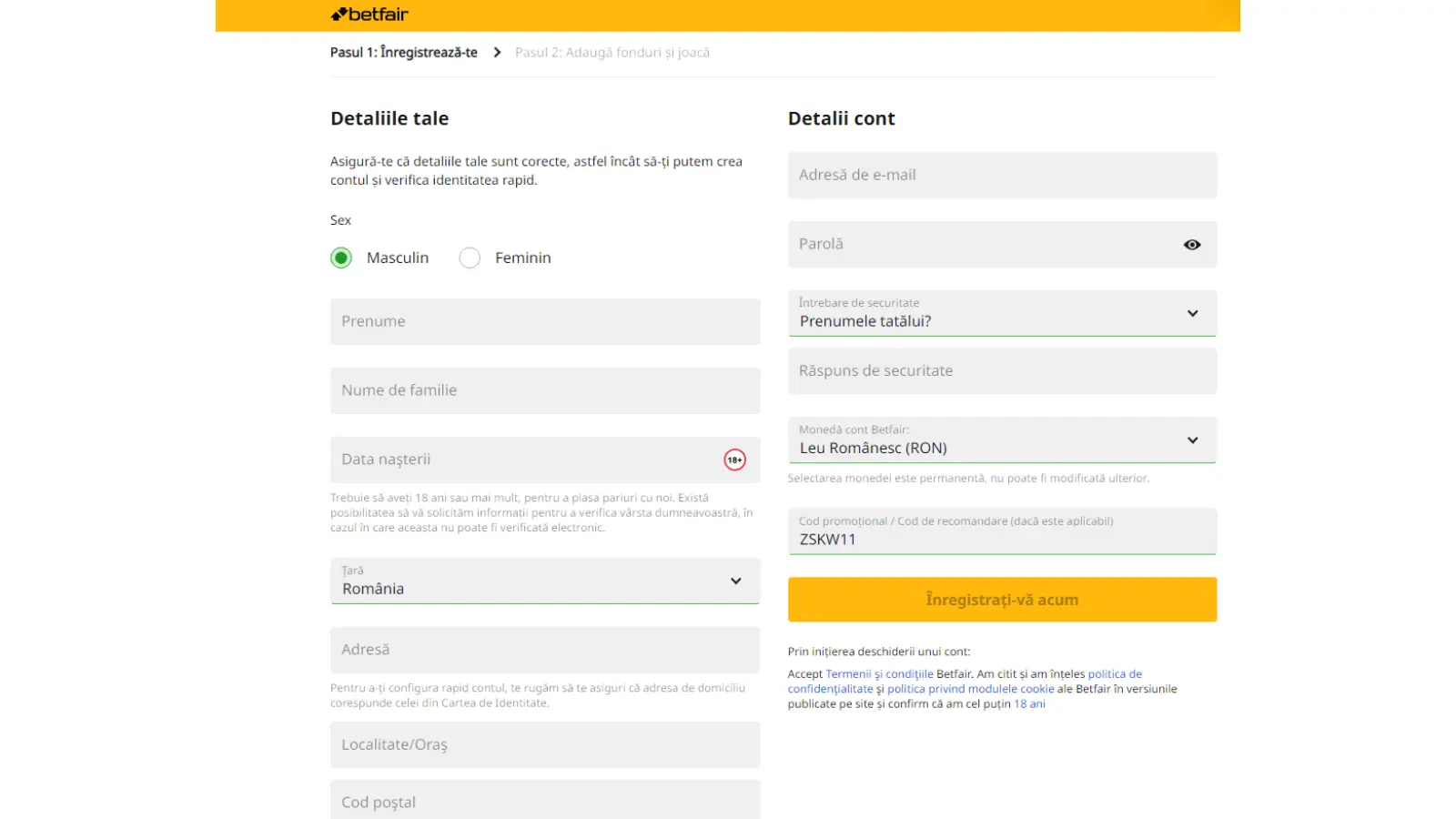The width and height of the screenshot is (1456, 819).
Task: Open the Termenii și condițiile link
Action: [x=879, y=674]
